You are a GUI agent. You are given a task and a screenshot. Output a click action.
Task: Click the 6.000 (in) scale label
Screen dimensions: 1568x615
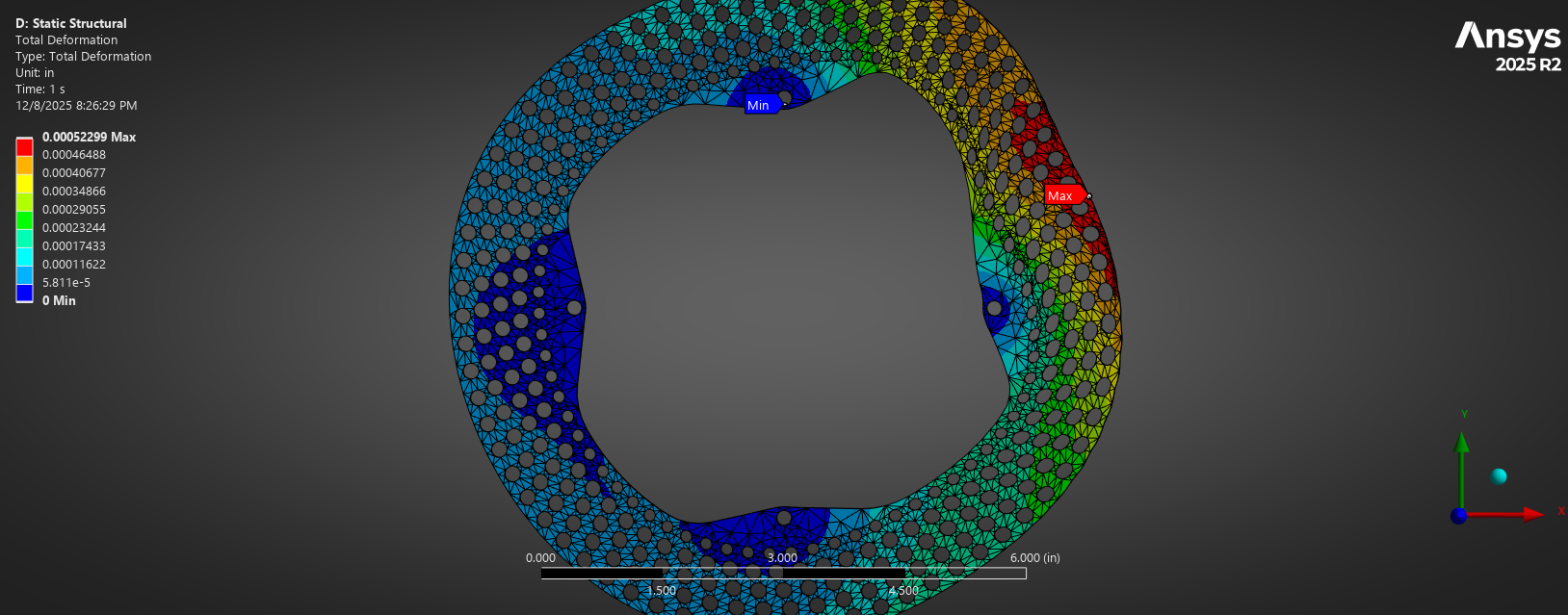[x=1034, y=557]
